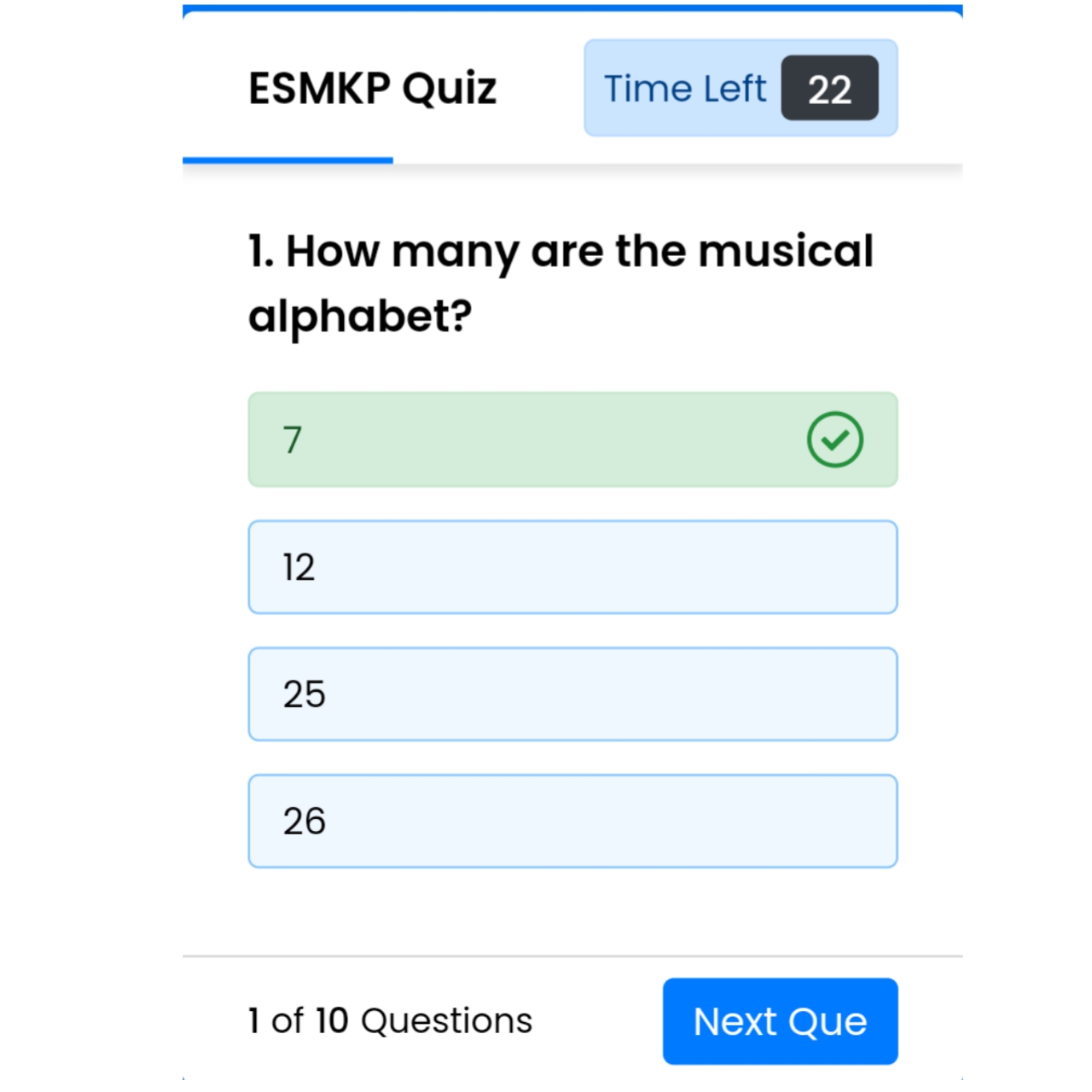The width and height of the screenshot is (1092, 1092).
Task: Click the bold number 10 in question counter
Action: click(332, 1020)
